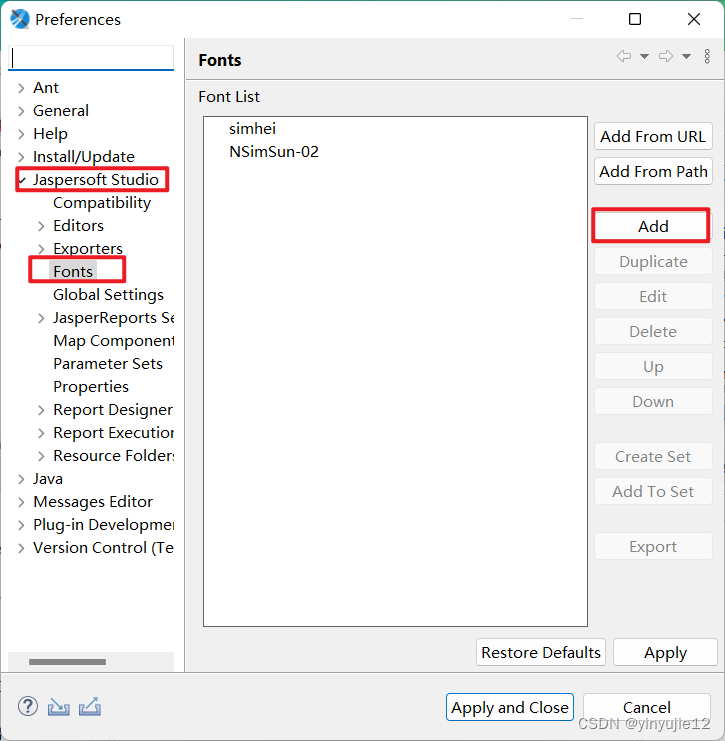Click the Help question mark icon
Screen dimensions: 725x741
(28, 707)
